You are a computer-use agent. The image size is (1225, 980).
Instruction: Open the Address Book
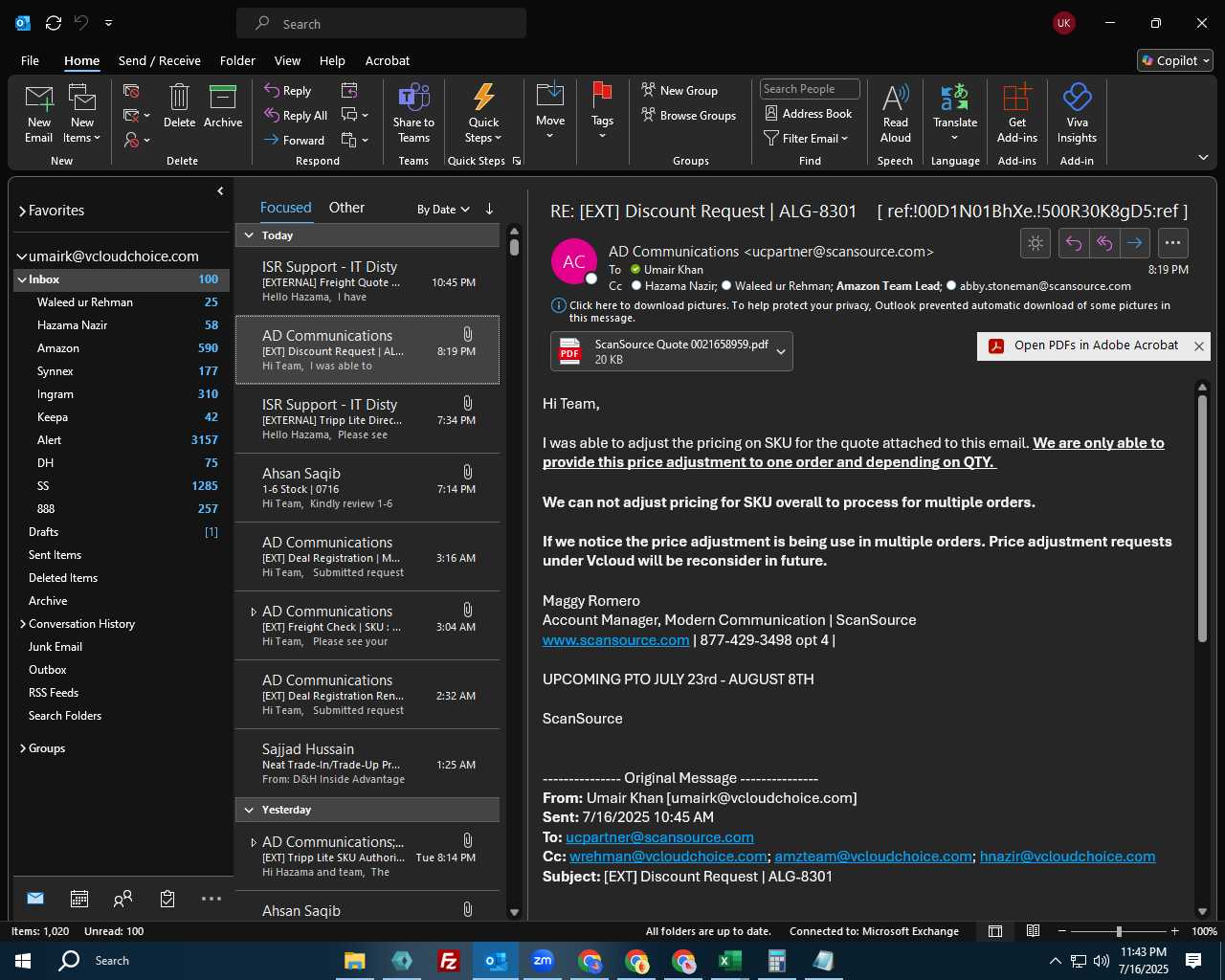pos(808,113)
